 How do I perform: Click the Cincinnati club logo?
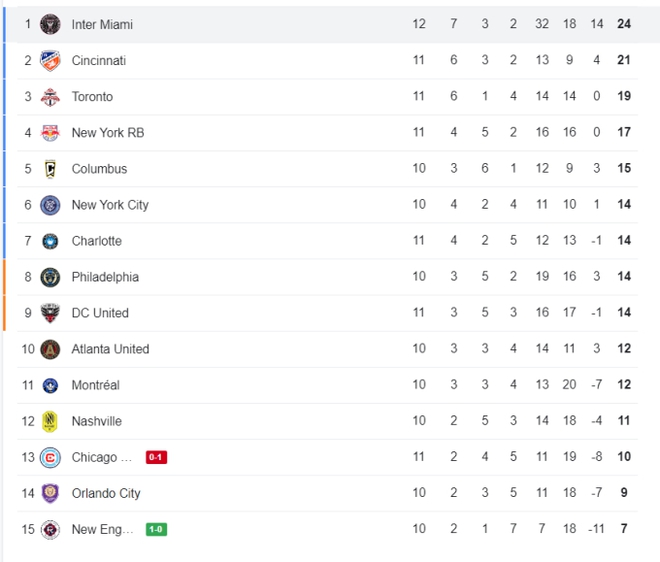coord(50,61)
